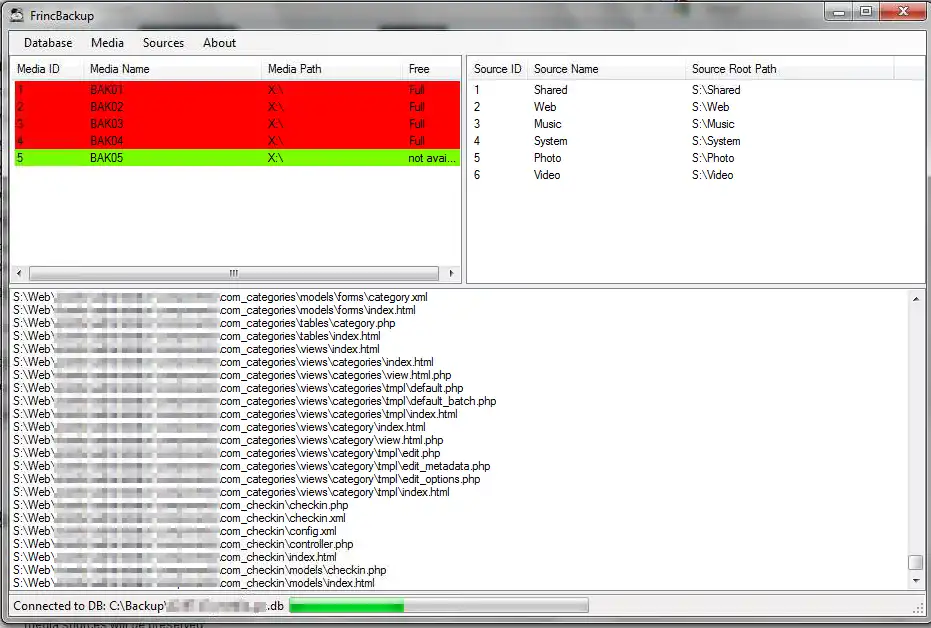Click the window resize grip in status bar
Viewport: 931px width, 628px height.
tap(918, 607)
